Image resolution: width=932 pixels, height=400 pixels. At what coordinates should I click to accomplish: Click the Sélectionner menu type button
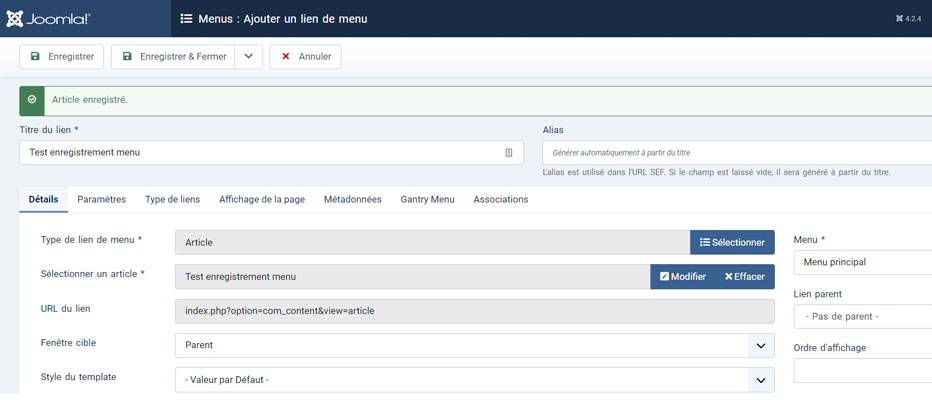[732, 242]
